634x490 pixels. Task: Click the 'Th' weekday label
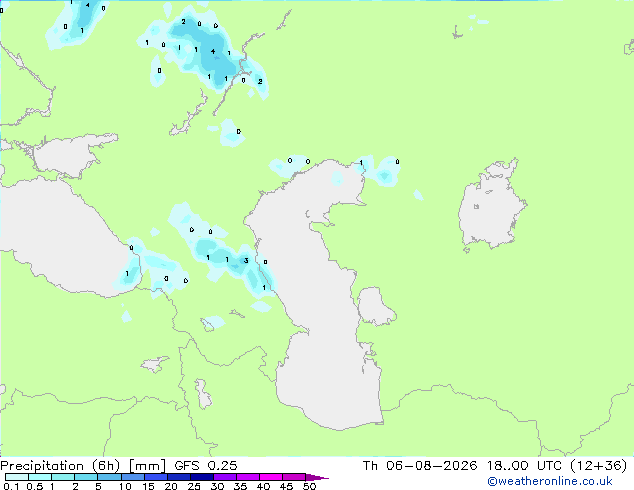point(370,466)
